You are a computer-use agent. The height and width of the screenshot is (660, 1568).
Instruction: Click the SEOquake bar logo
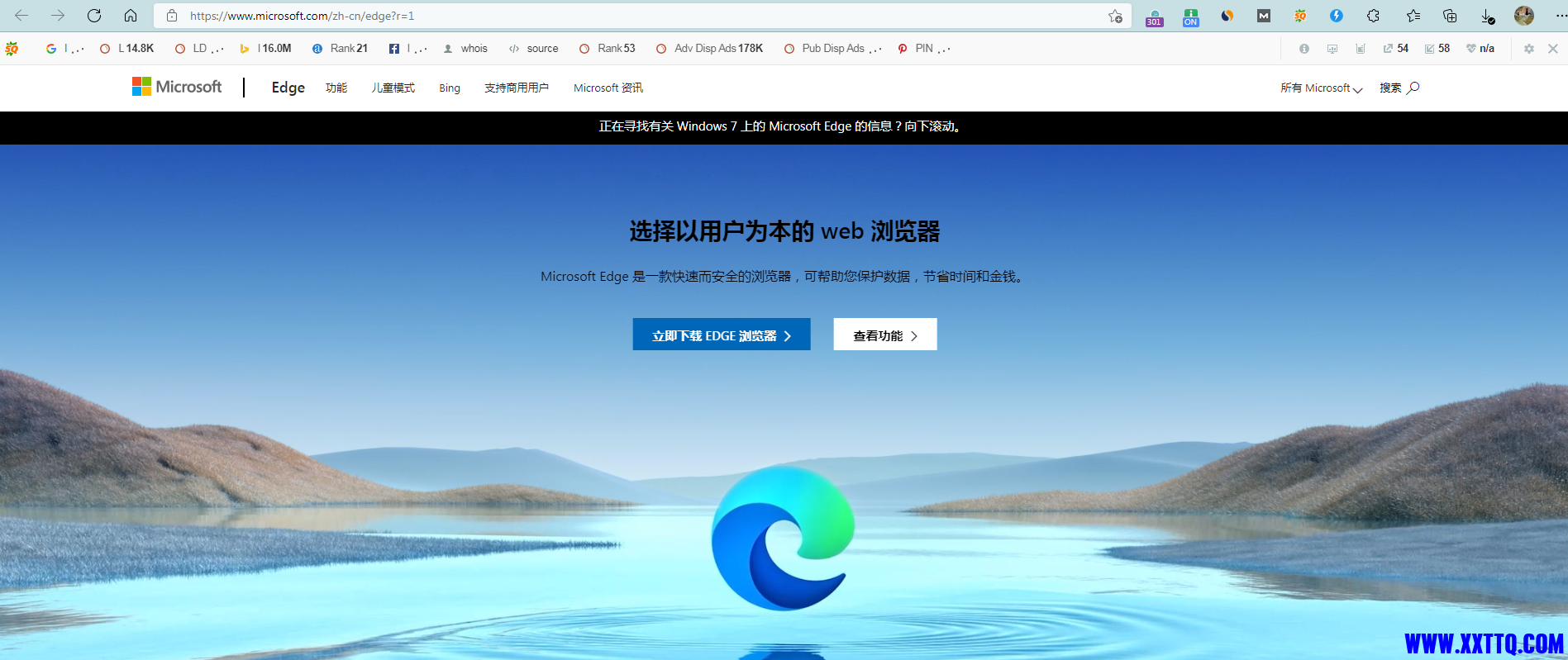pos(12,49)
